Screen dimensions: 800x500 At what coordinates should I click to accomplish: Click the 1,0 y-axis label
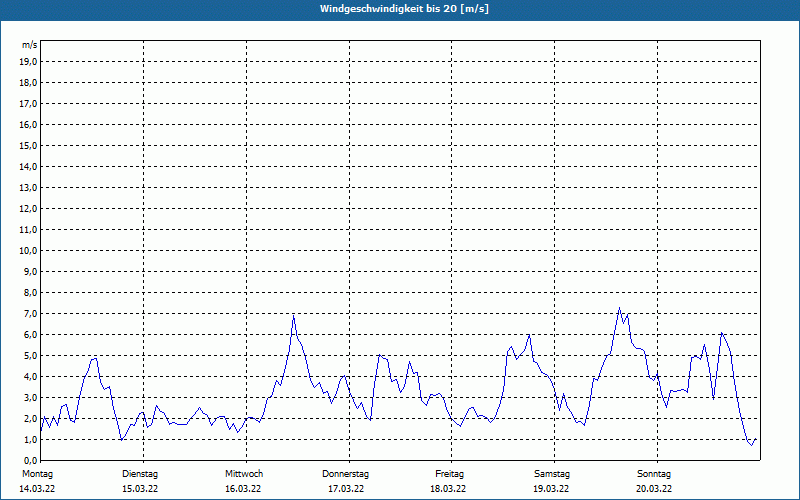30,440
